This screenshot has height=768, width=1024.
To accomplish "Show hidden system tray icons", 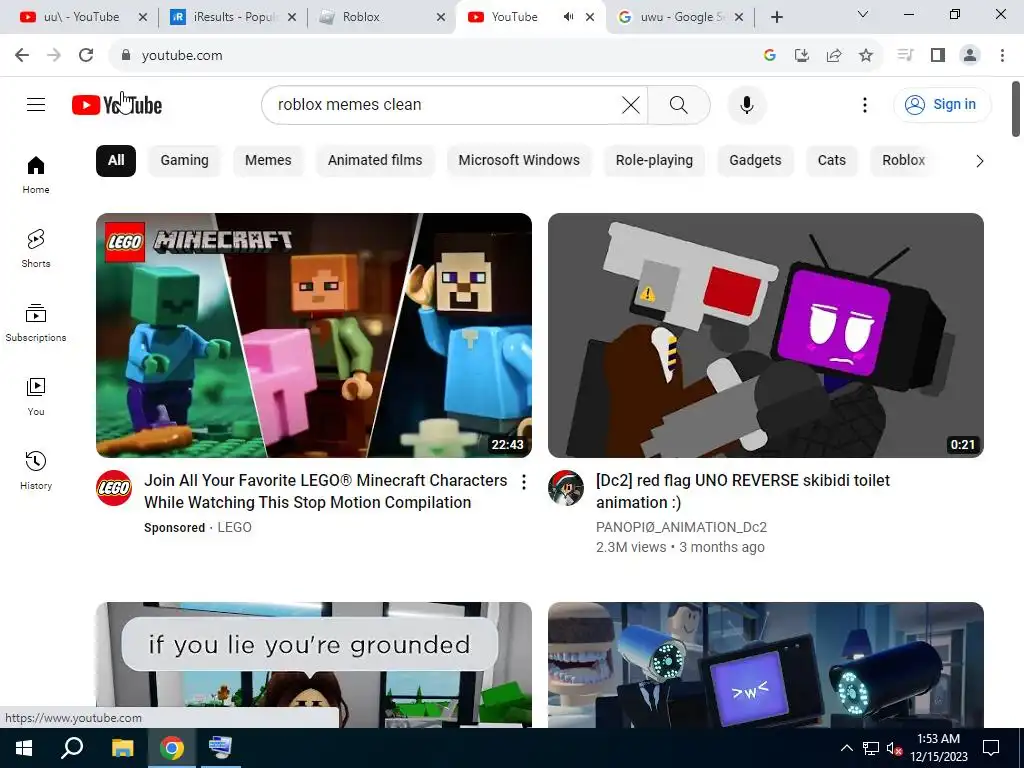I will point(846,748).
